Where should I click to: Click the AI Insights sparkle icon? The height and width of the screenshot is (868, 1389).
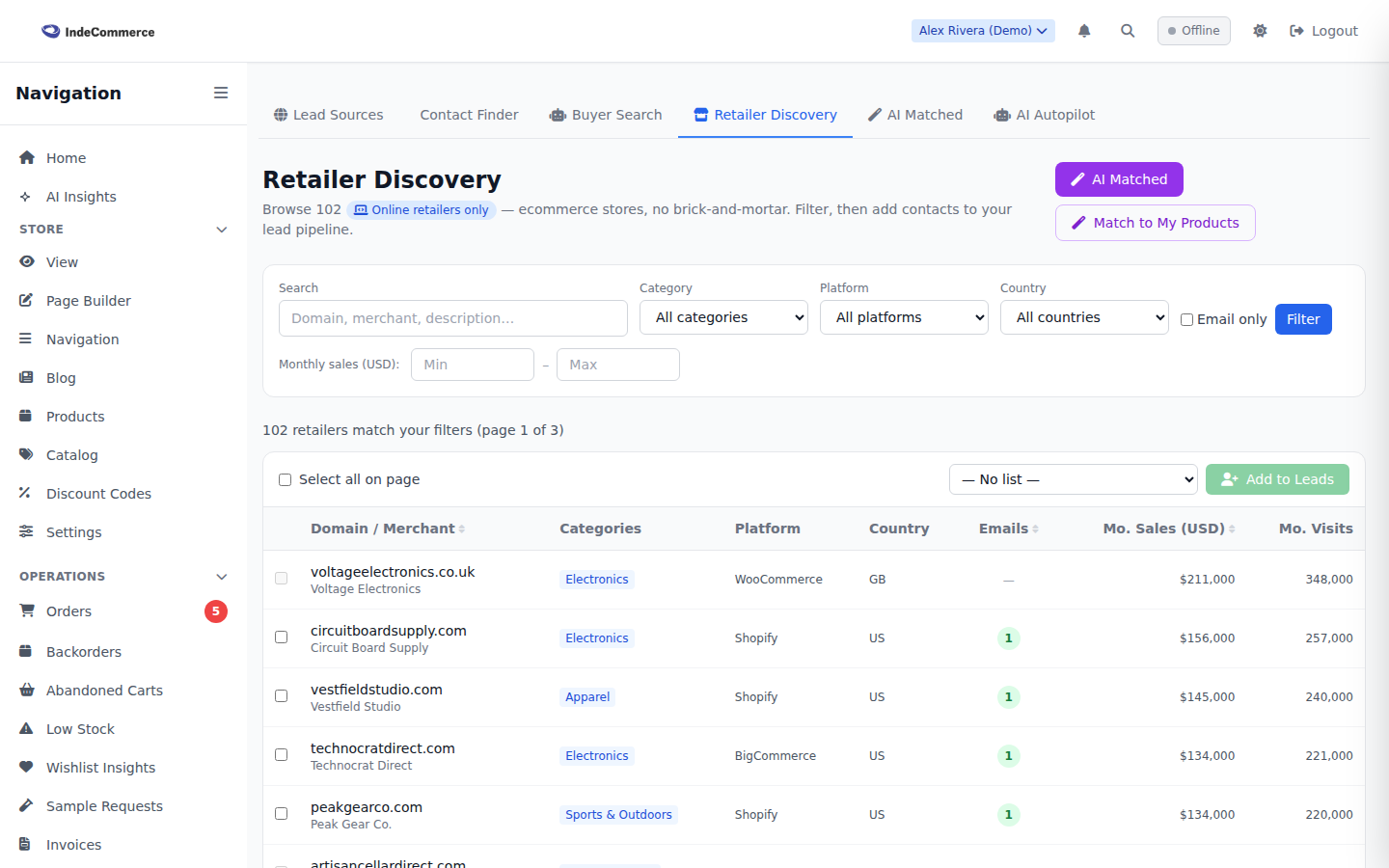(x=26, y=197)
